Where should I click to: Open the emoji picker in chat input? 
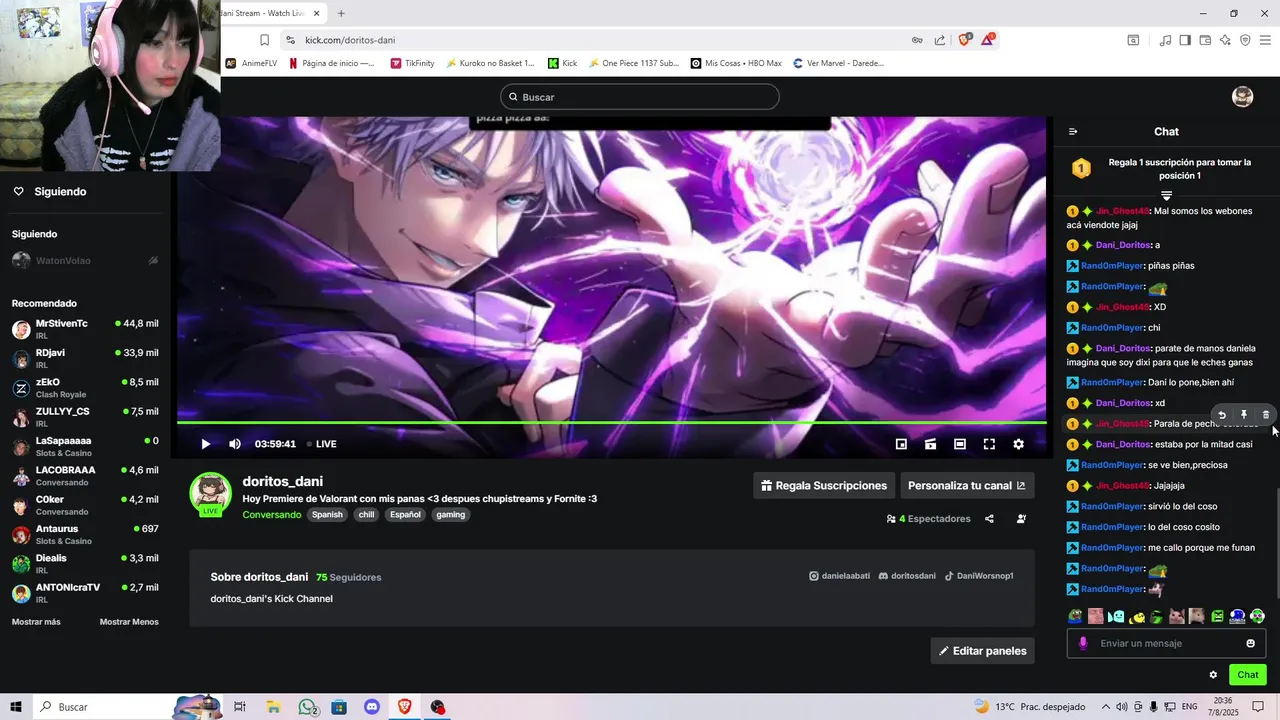point(1250,643)
